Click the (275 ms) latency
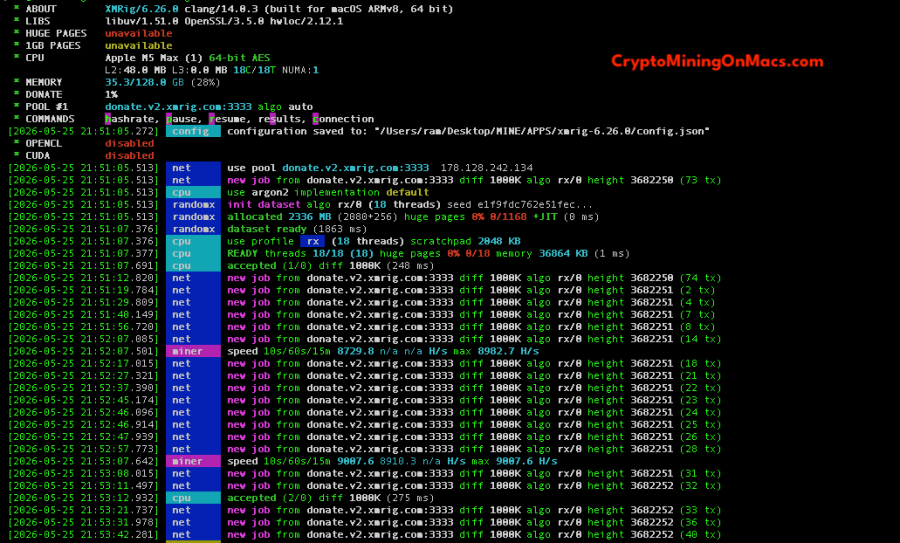900x543 pixels. 410,498
